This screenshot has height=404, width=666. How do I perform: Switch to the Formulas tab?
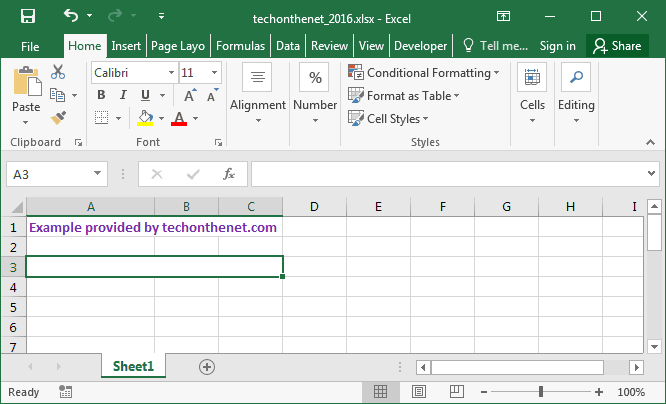coord(240,46)
